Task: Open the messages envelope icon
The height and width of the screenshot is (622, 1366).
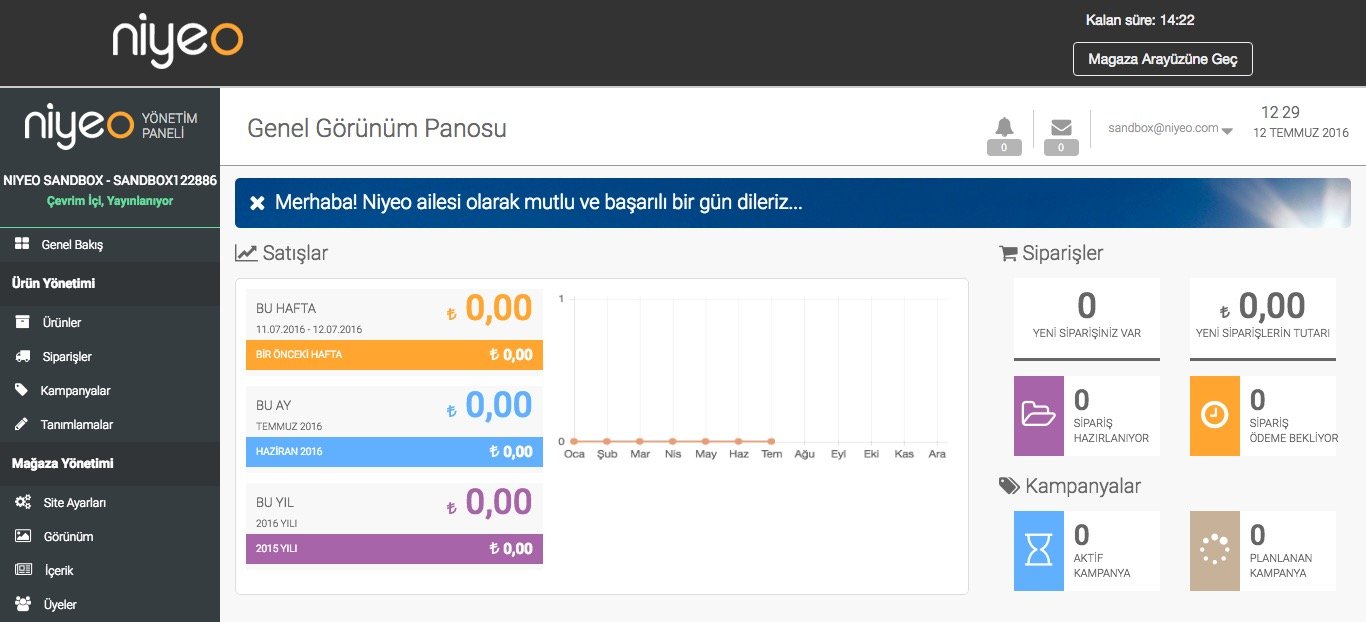Action: (1061, 127)
